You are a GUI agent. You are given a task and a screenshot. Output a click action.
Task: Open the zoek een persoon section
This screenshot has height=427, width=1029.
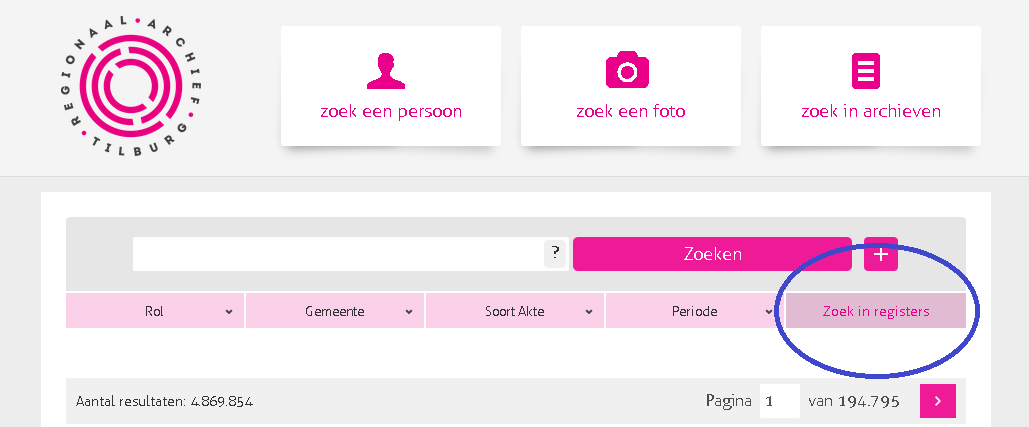(391, 86)
